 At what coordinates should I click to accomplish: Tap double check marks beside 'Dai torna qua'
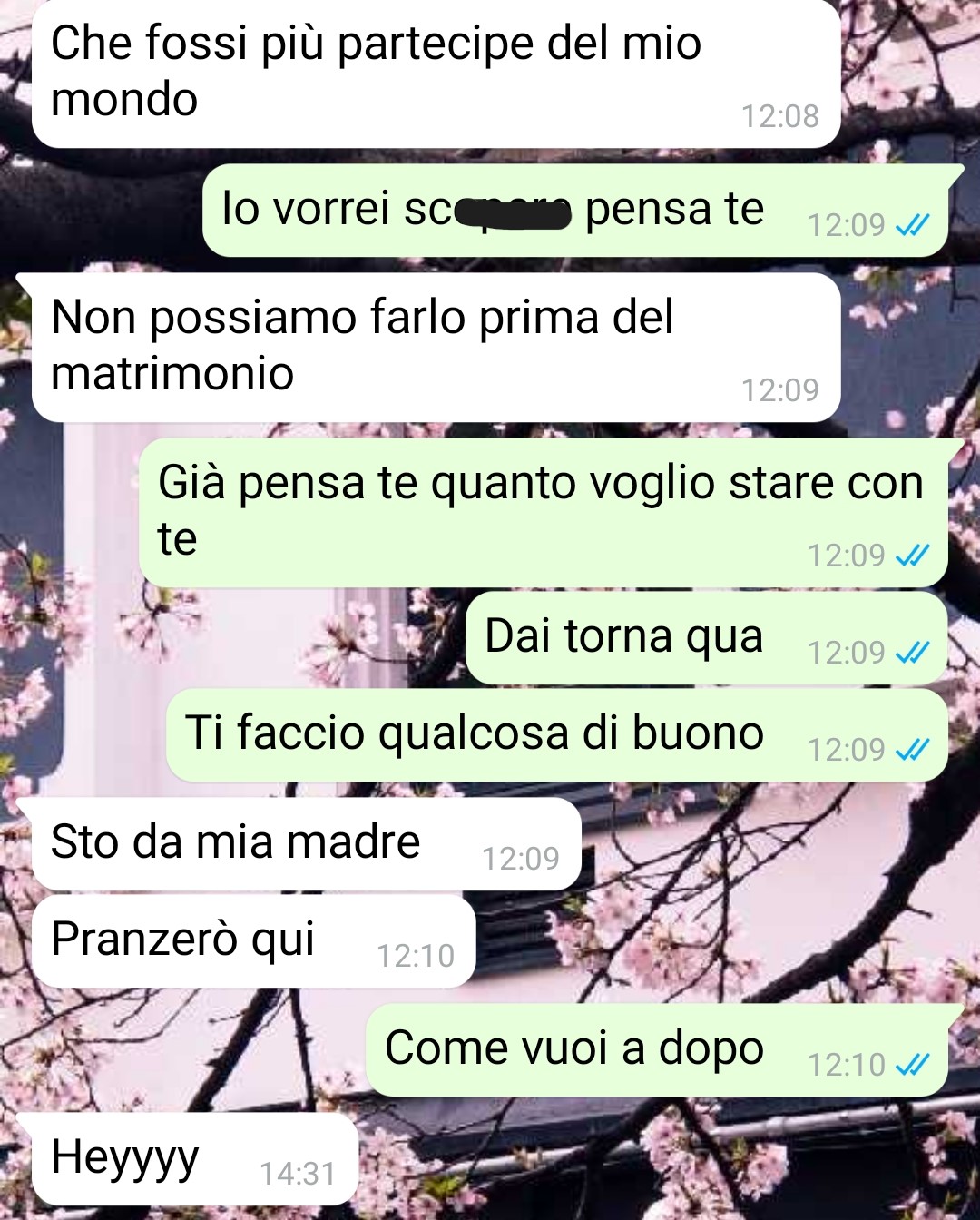click(x=912, y=652)
